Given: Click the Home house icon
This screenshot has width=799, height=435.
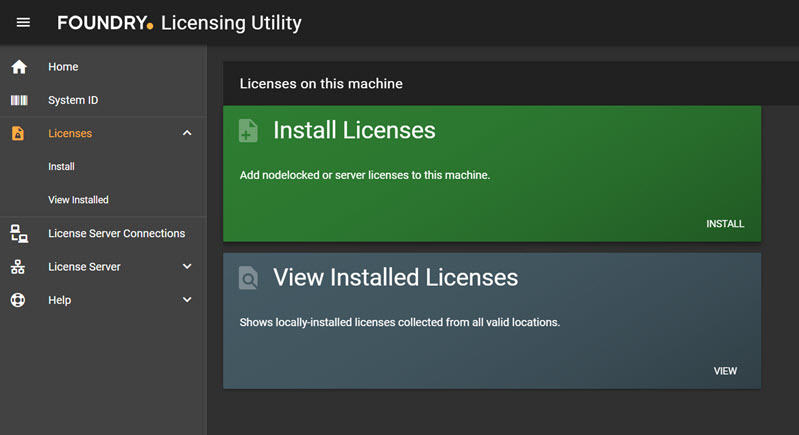Looking at the screenshot, I should [x=18, y=67].
